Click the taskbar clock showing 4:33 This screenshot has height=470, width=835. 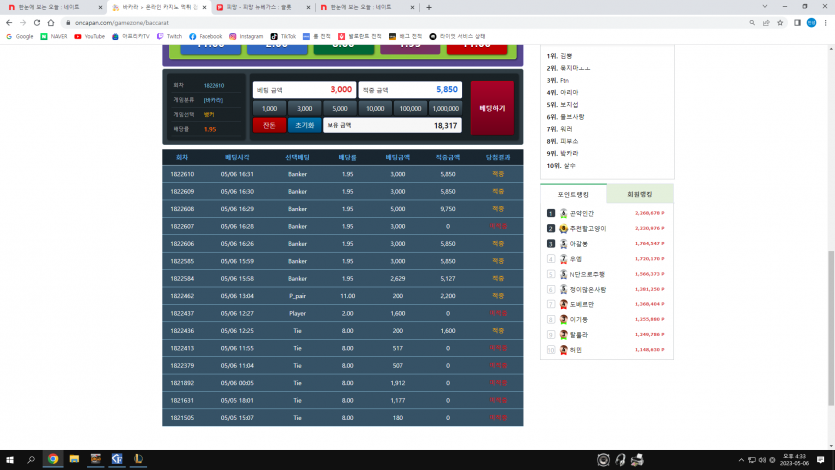pyautogui.click(x=793, y=459)
